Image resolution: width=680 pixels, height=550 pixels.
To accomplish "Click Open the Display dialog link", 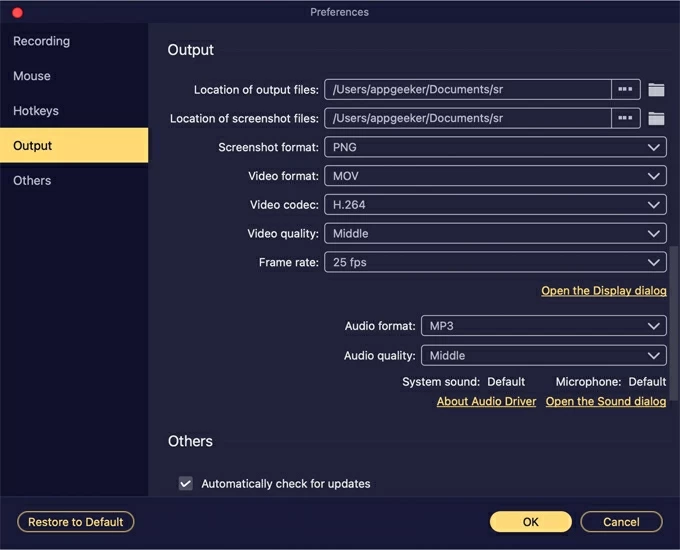I will click(x=603, y=291).
